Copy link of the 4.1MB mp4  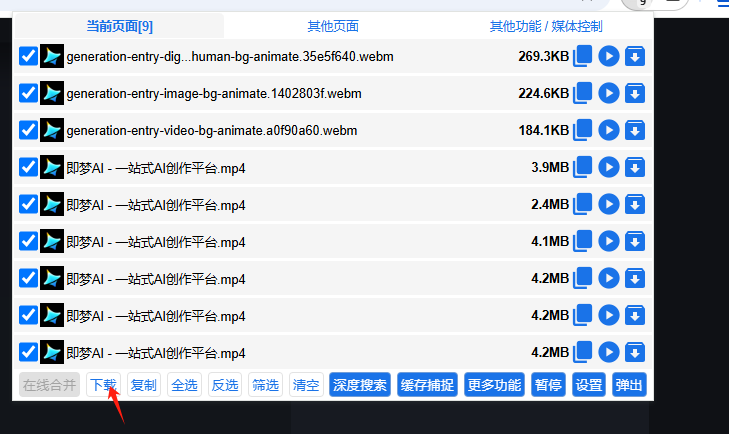click(x=583, y=241)
